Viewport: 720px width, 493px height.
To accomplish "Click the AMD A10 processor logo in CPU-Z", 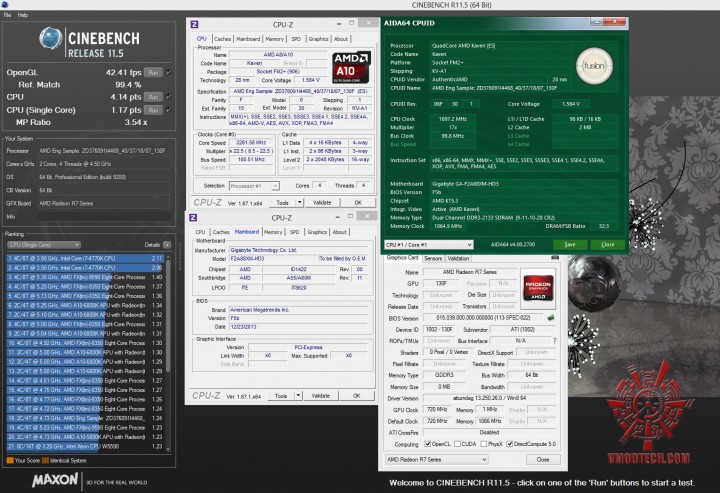I will pyautogui.click(x=351, y=67).
